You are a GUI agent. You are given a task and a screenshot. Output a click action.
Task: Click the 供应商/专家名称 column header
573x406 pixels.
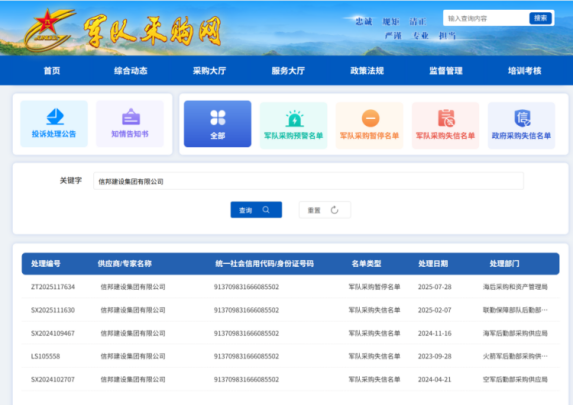pos(125,263)
